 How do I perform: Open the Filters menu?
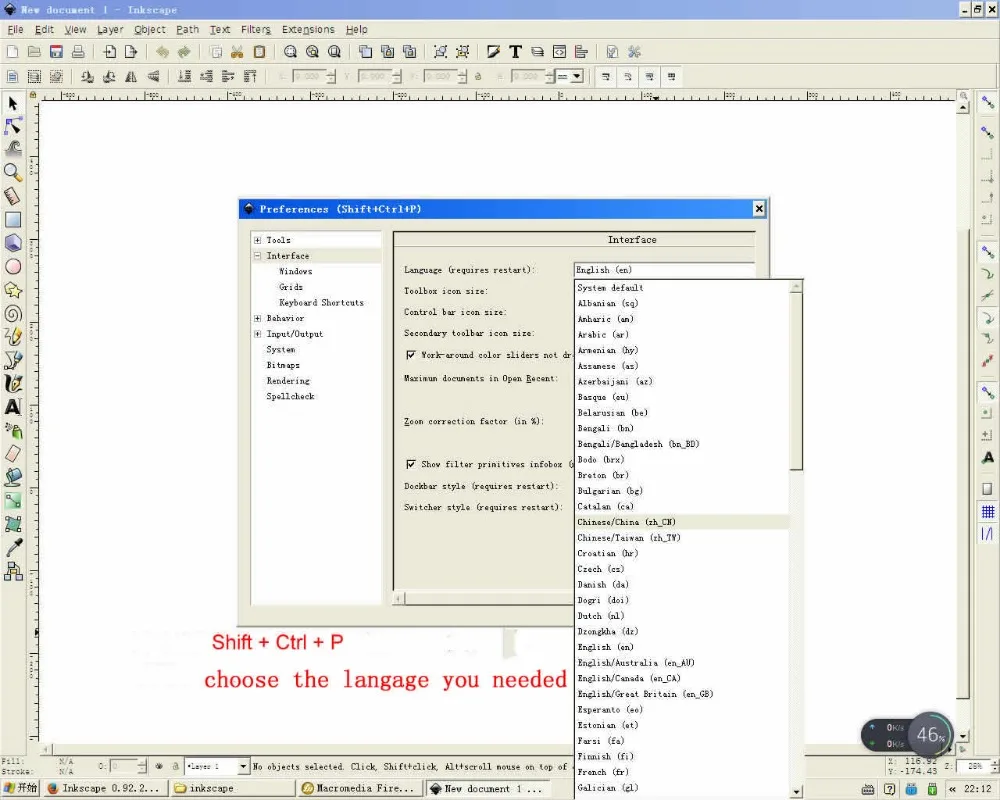point(256,29)
